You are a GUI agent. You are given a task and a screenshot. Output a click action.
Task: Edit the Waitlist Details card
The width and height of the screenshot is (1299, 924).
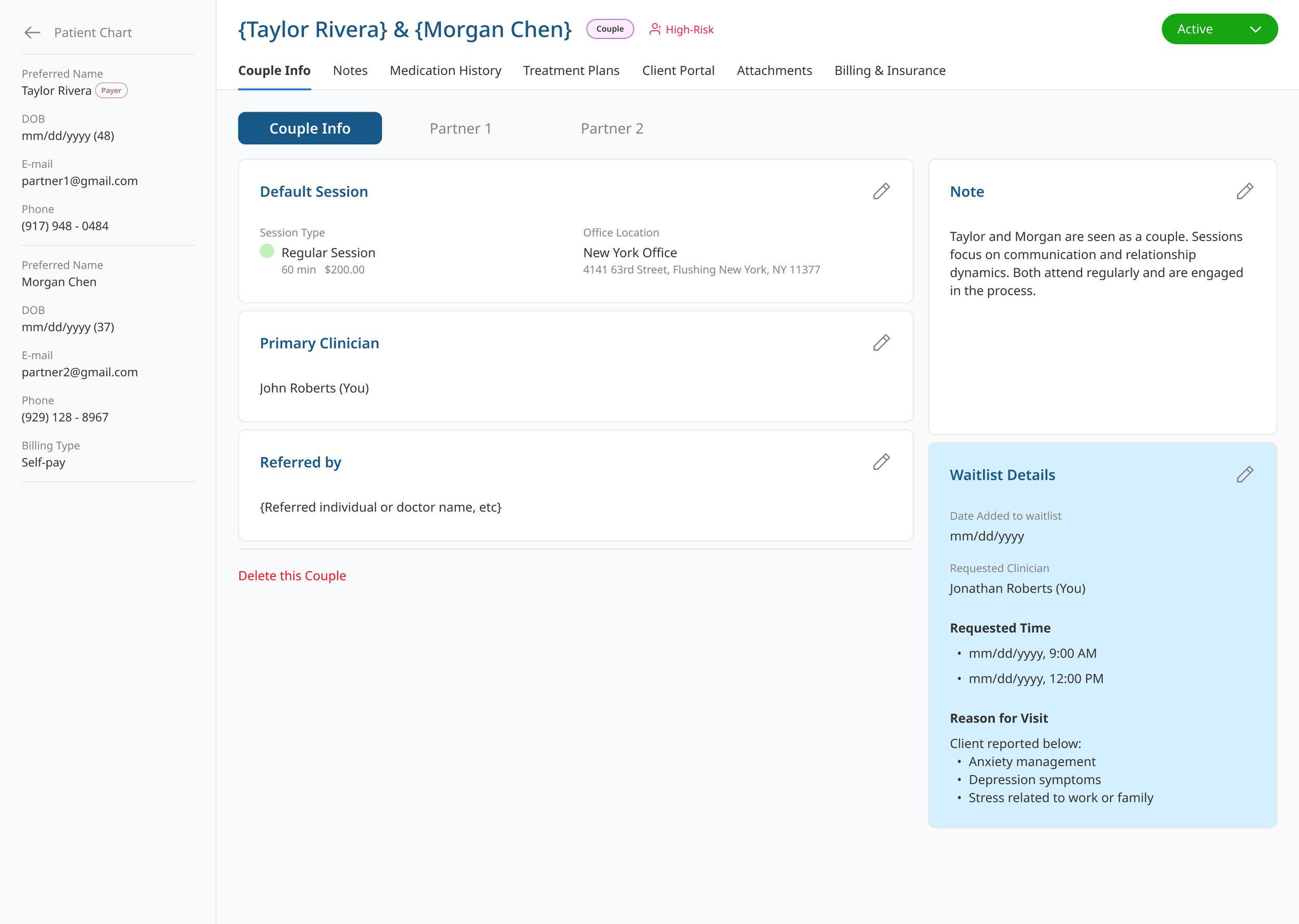tap(1244, 474)
